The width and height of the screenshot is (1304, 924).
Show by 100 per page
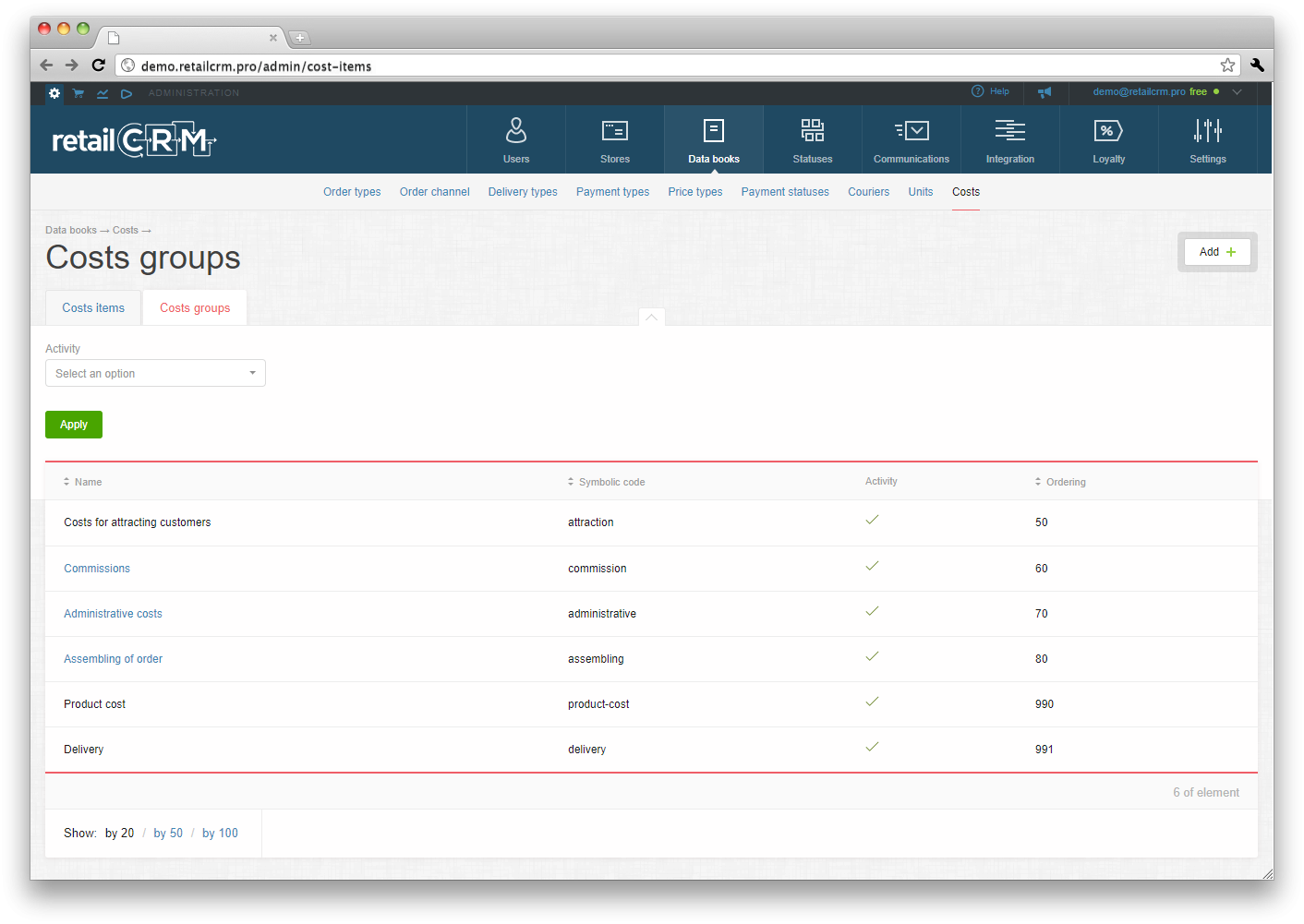tap(220, 833)
